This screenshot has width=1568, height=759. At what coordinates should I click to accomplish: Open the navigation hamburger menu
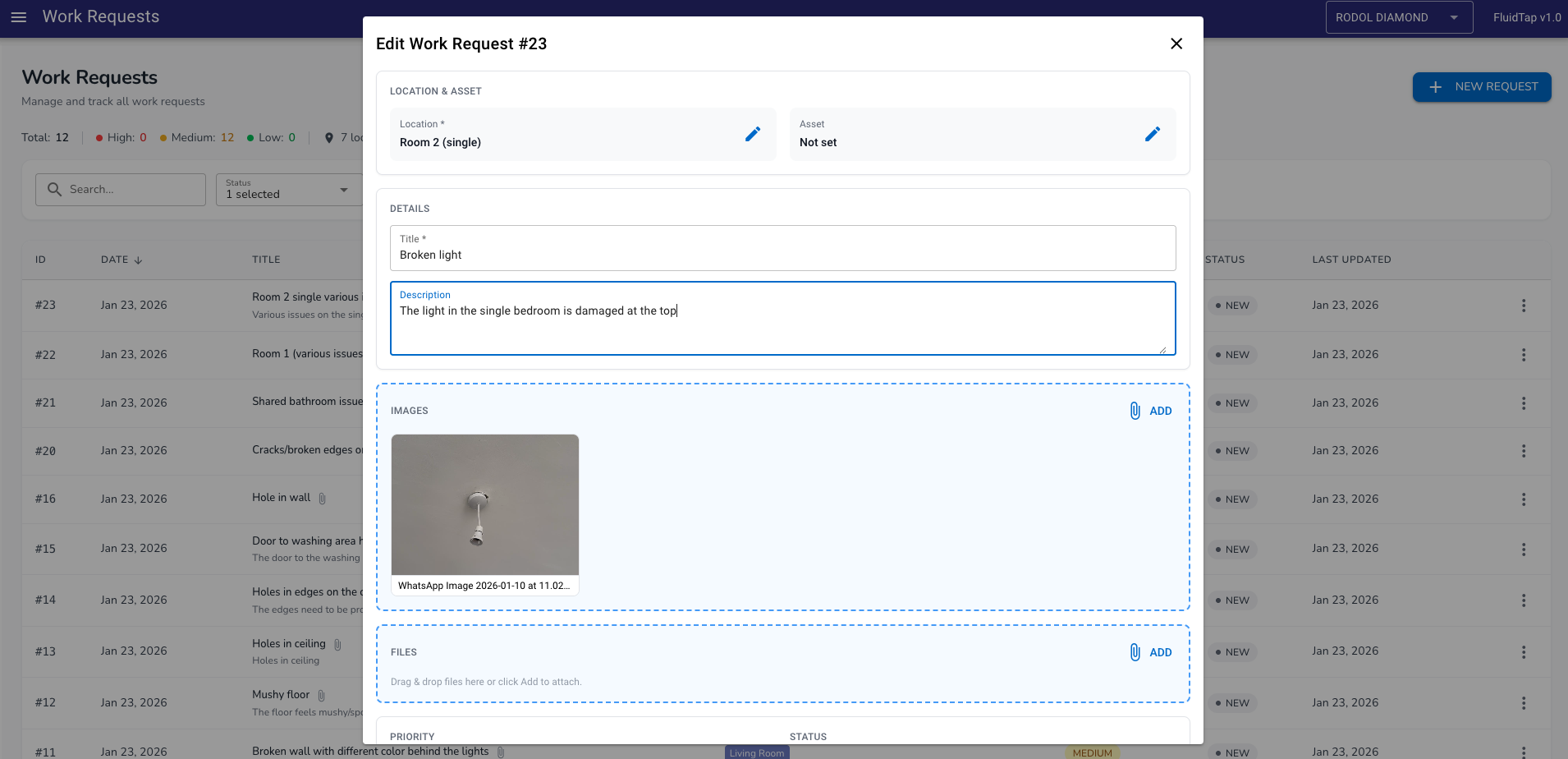[18, 16]
